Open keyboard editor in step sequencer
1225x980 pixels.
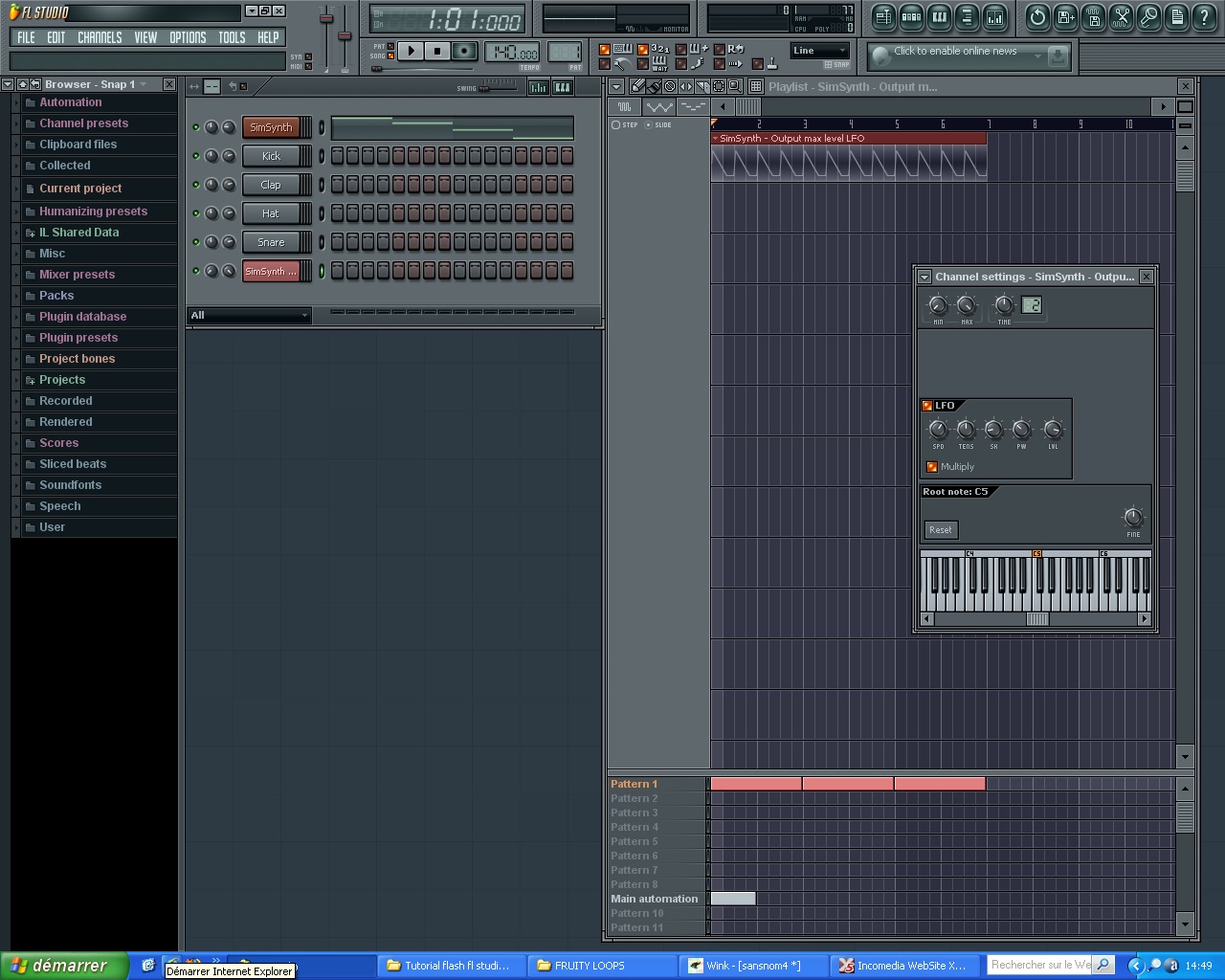pos(563,87)
